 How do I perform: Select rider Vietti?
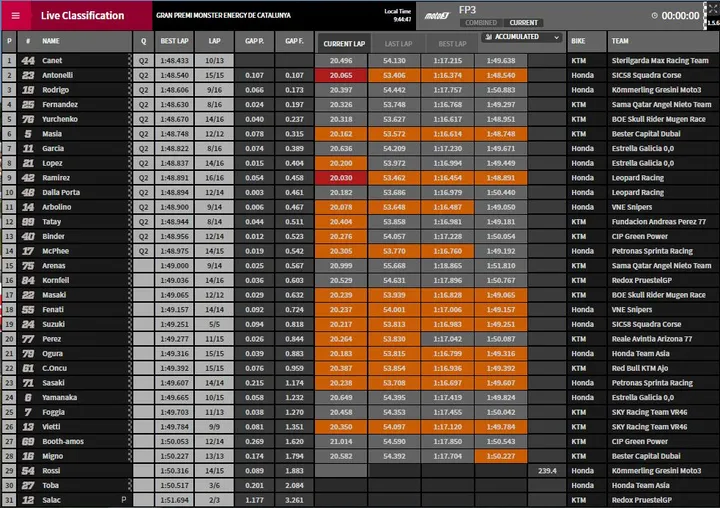pos(51,427)
